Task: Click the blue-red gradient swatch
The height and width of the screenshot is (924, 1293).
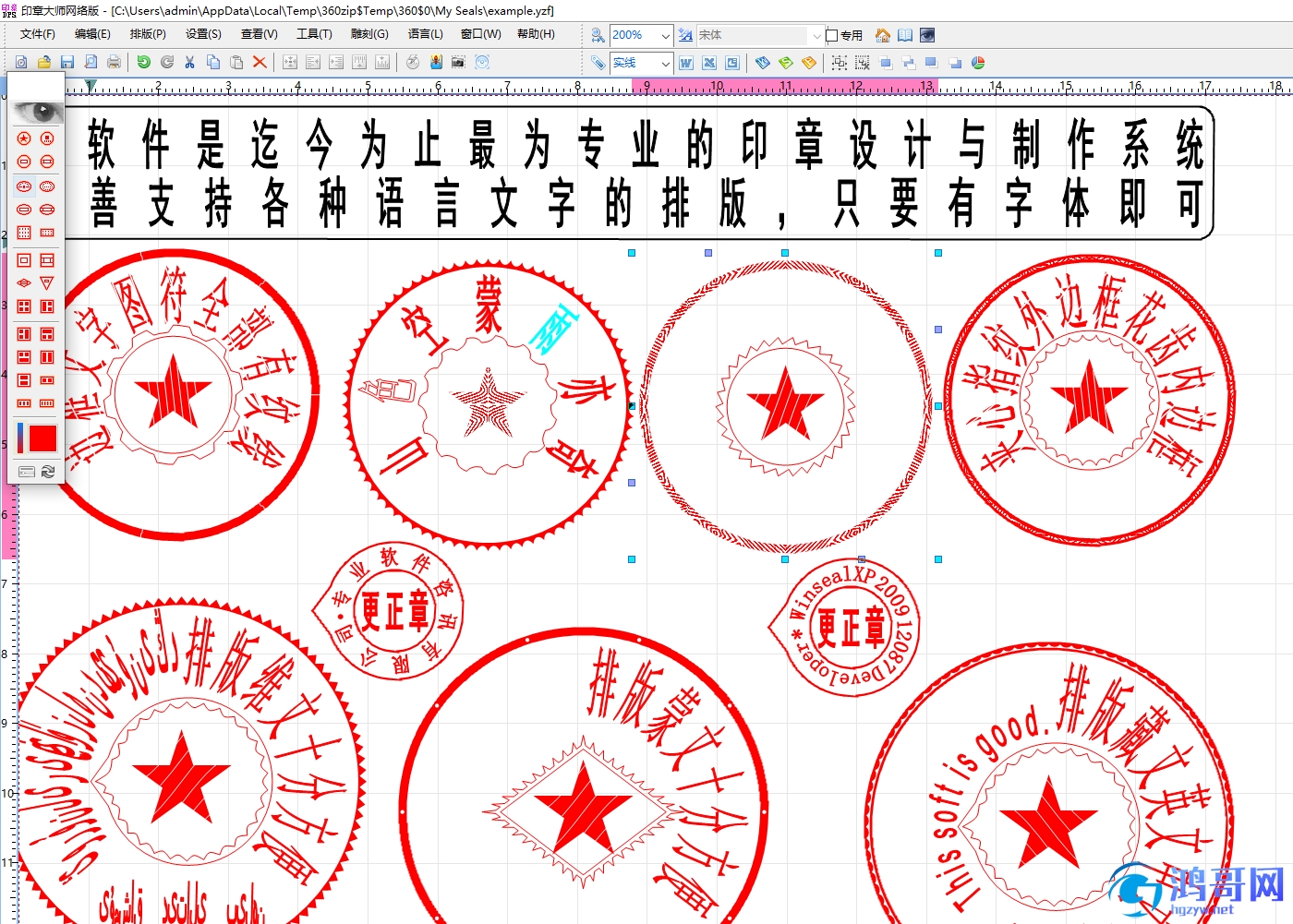Action: (21, 438)
